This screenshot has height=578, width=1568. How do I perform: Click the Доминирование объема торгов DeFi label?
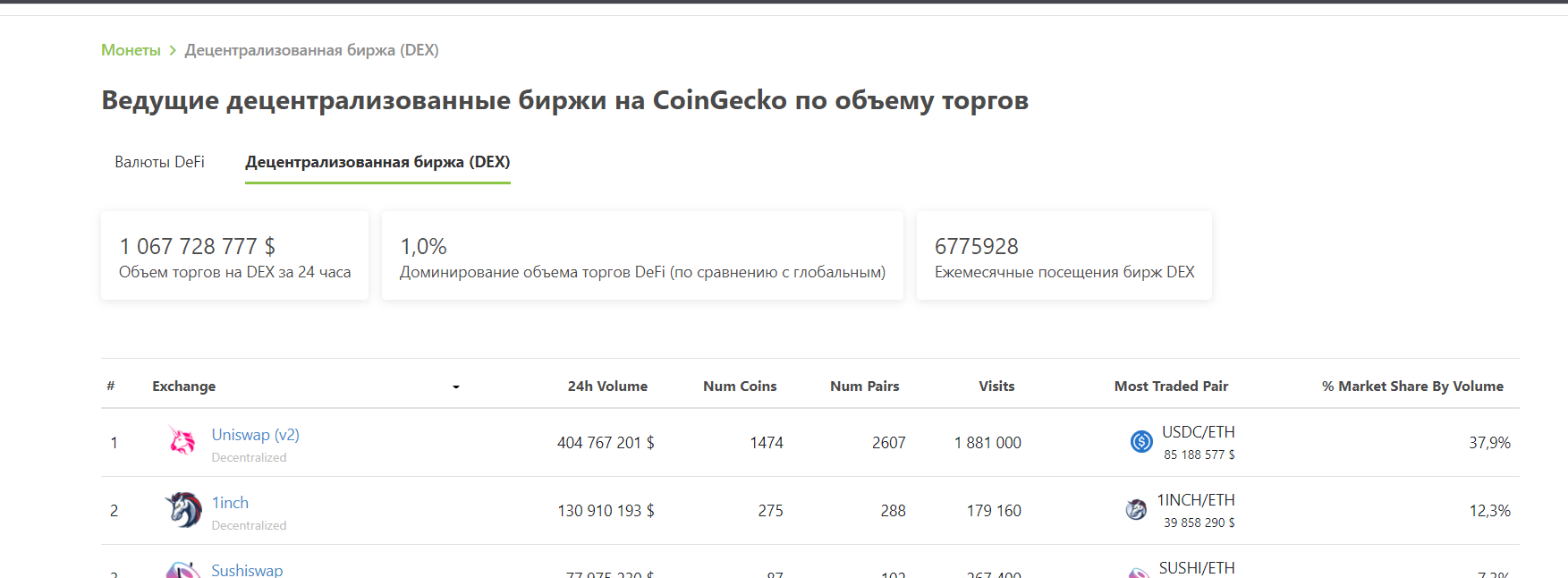(x=642, y=272)
